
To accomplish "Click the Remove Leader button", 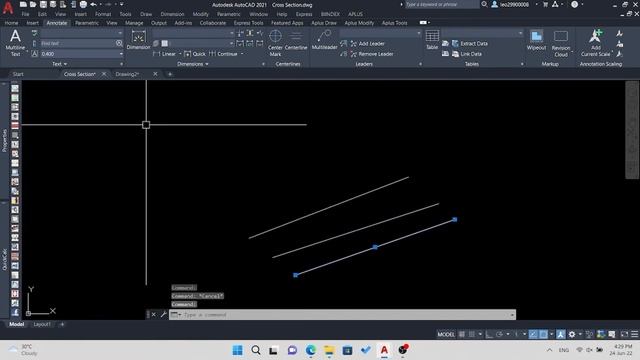I will [x=372, y=54].
